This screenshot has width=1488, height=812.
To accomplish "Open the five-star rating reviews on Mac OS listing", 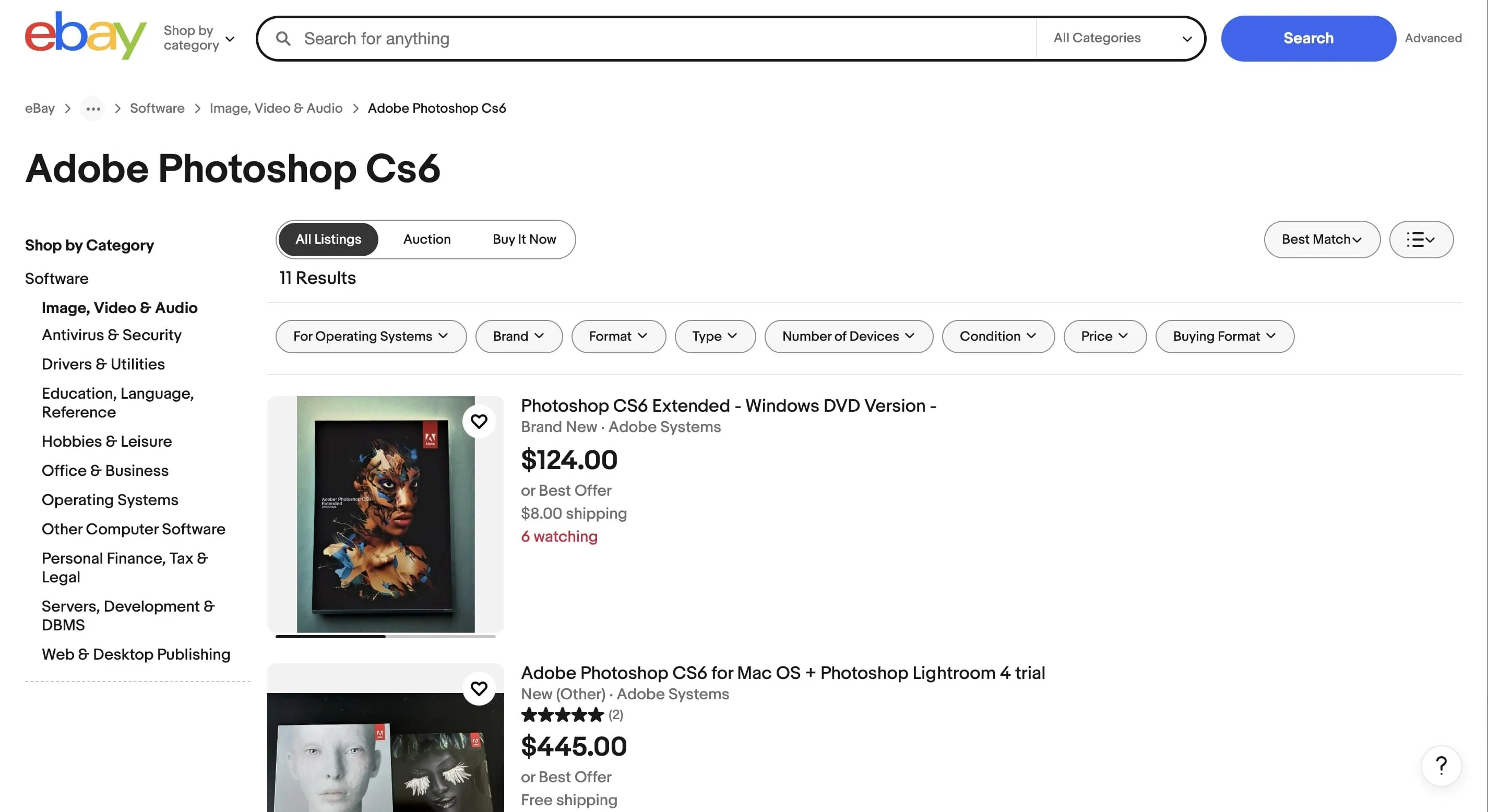I will pyautogui.click(x=562, y=715).
